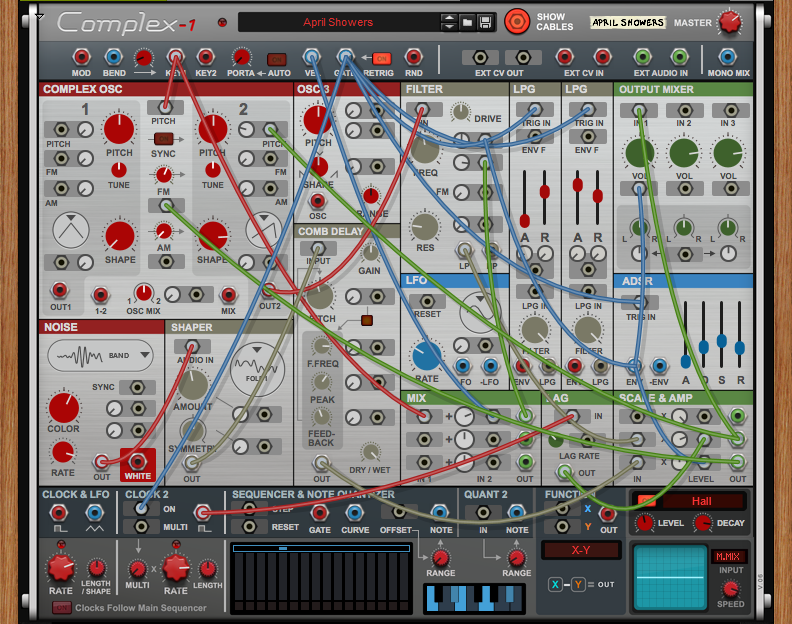Click the Sequencer CURVE output jack

354,512
